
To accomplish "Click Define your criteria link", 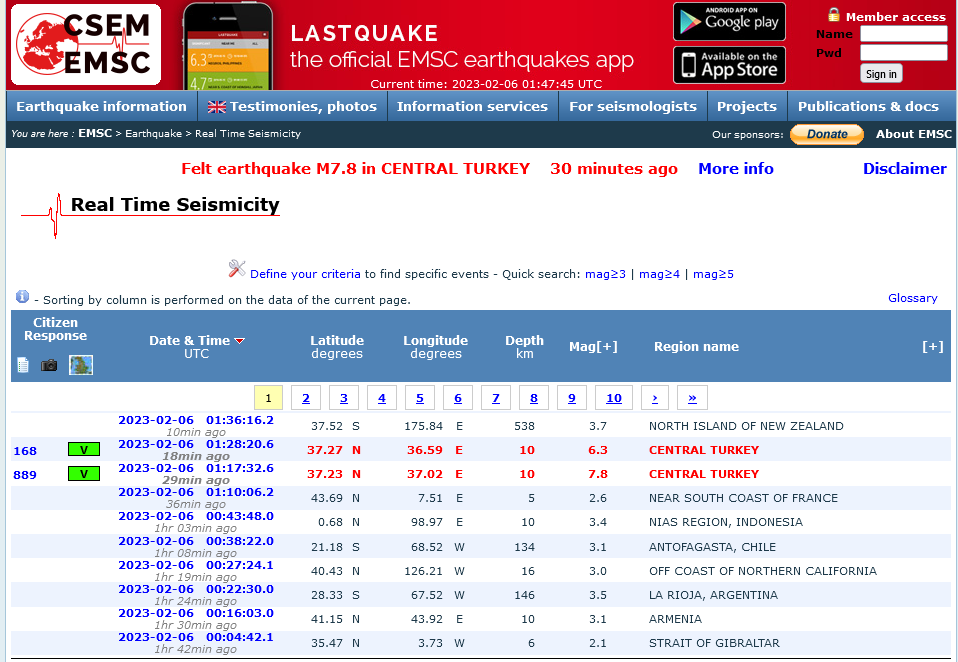I will point(305,274).
